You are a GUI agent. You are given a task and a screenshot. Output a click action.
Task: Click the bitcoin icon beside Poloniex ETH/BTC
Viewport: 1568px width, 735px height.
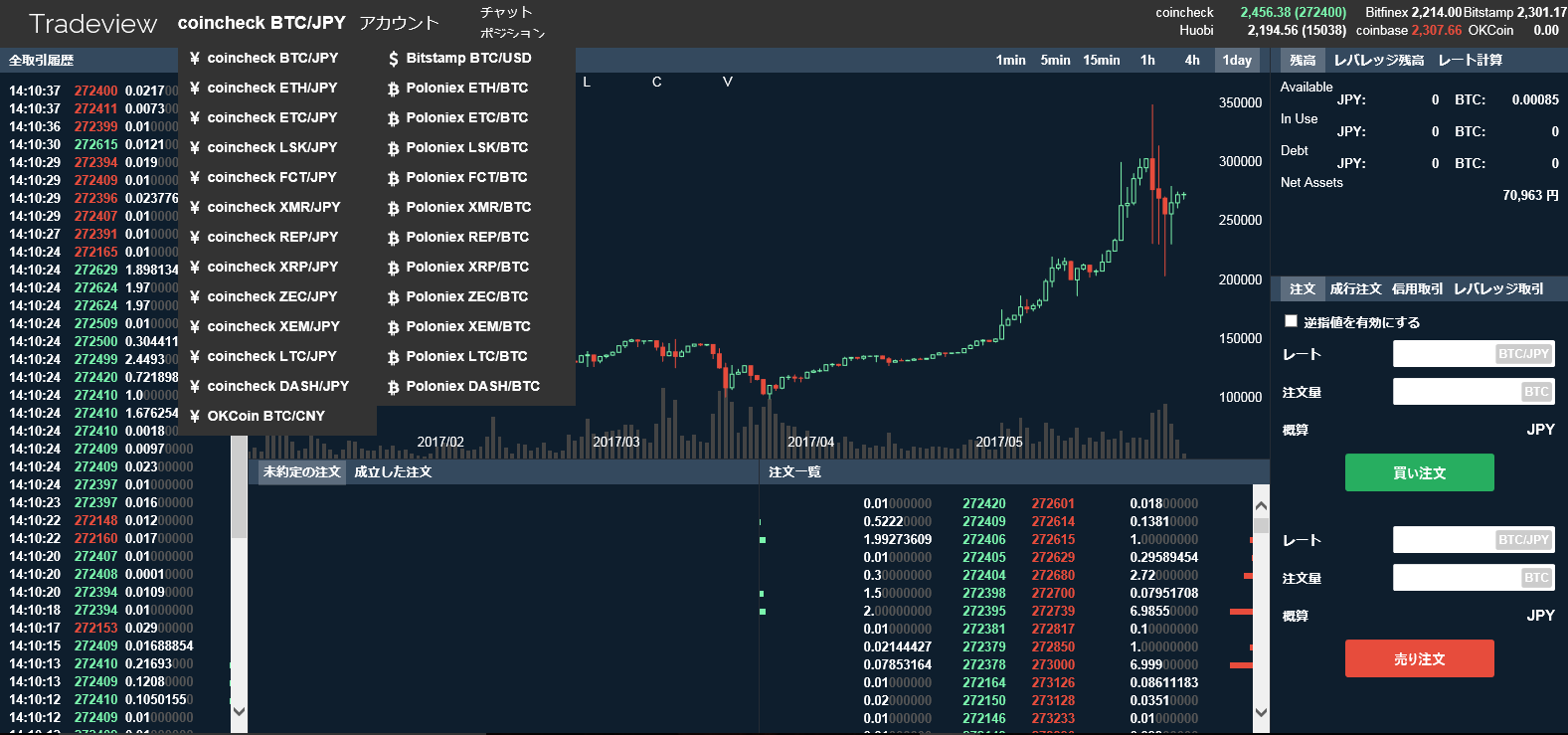click(x=394, y=89)
